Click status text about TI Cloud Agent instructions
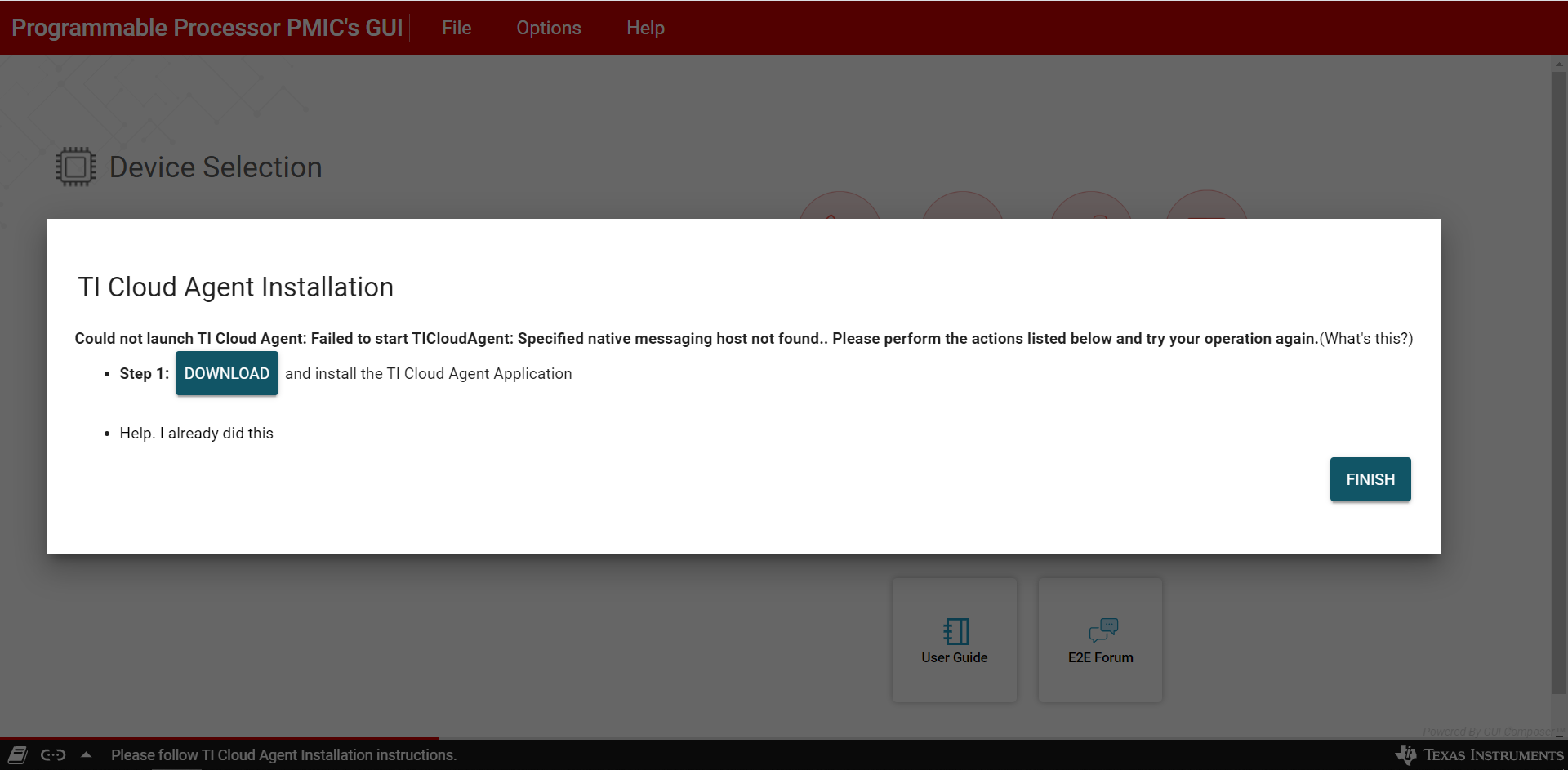The height and width of the screenshot is (770, 1568). tap(283, 755)
